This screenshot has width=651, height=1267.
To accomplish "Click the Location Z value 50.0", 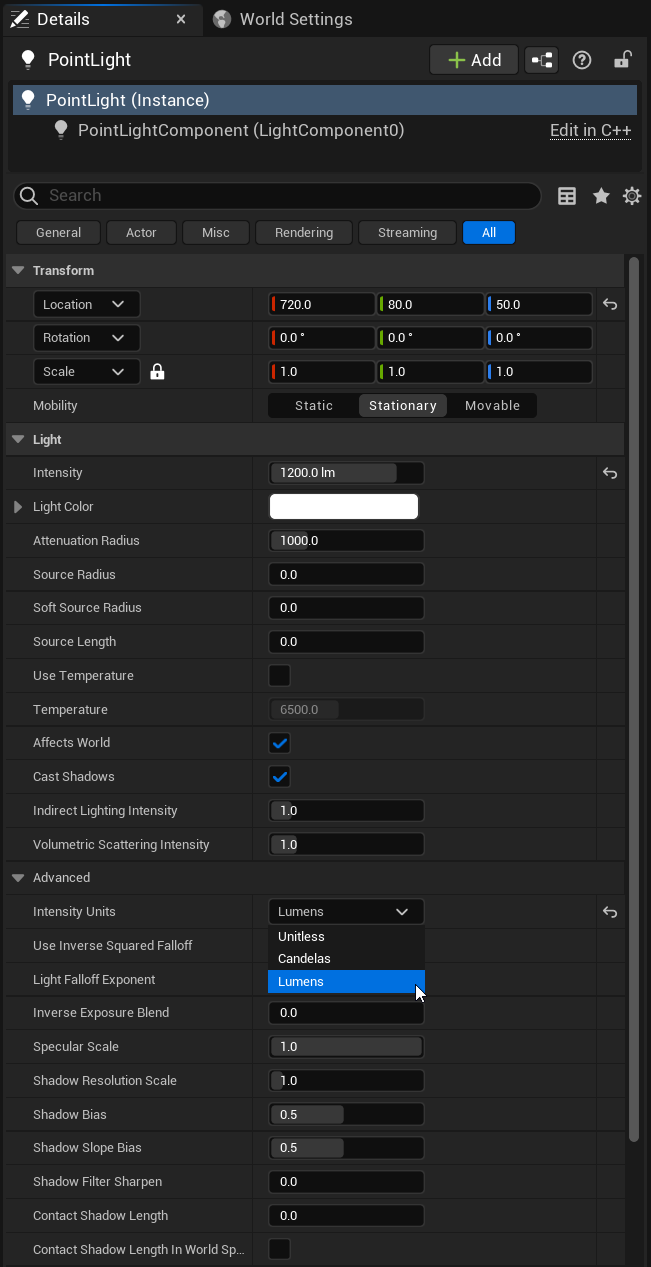I will (x=539, y=305).
